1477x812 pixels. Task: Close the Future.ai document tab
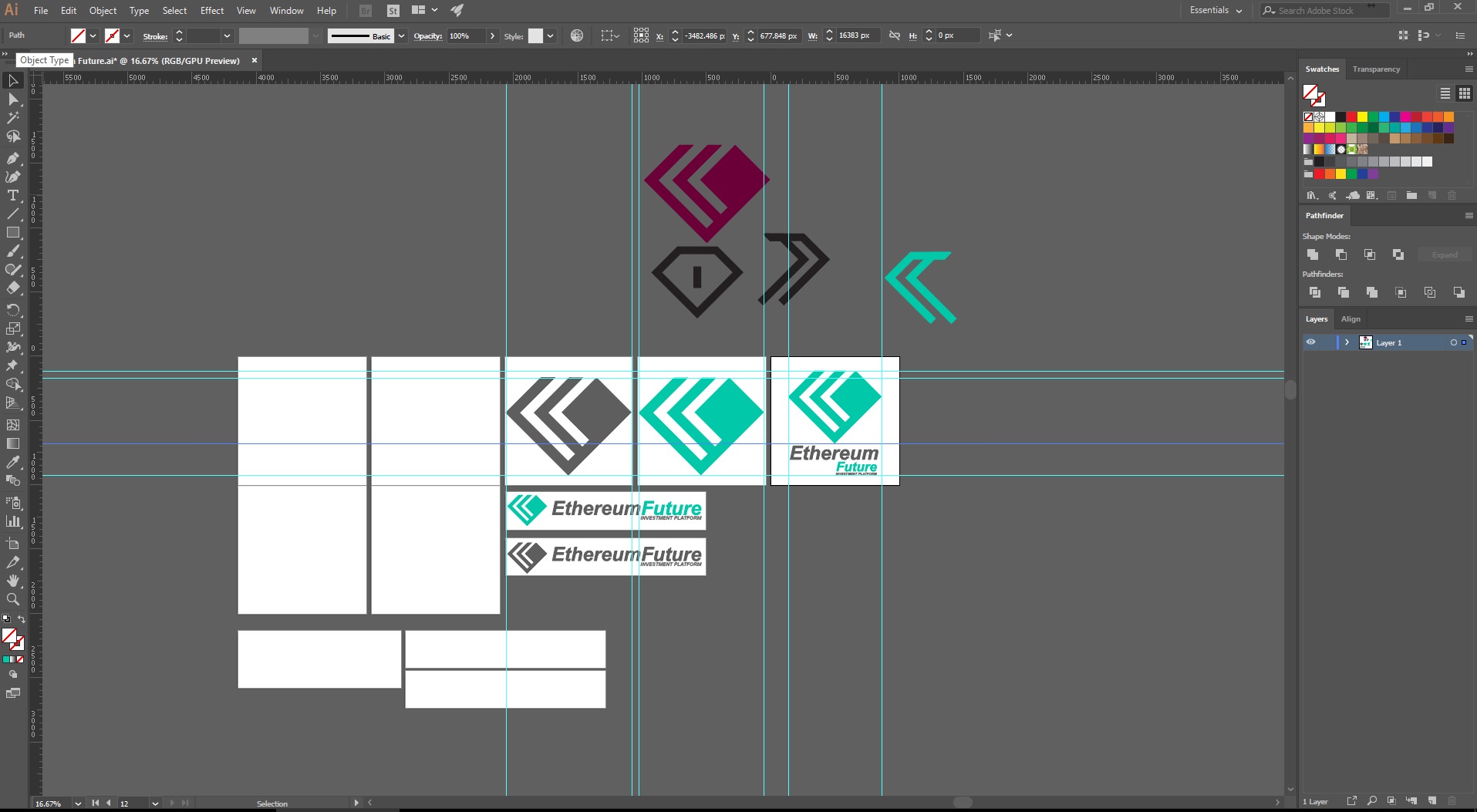click(x=255, y=60)
